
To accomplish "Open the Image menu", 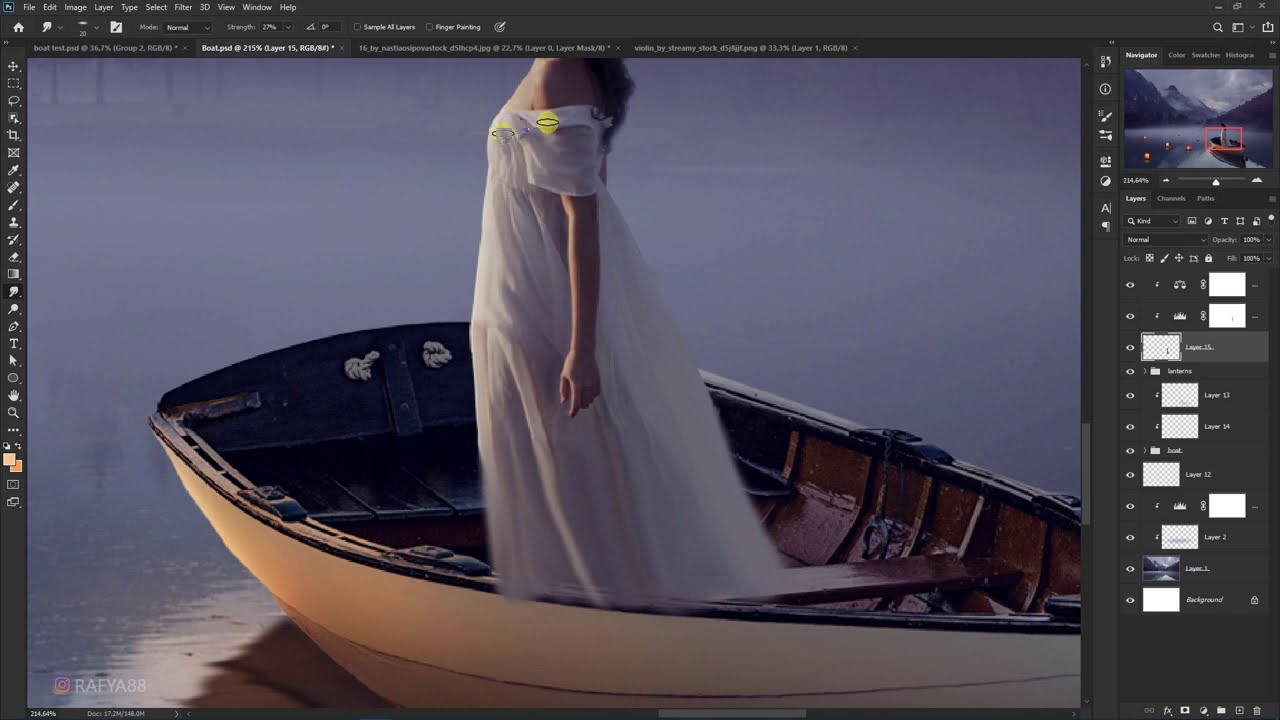I will pos(75,7).
